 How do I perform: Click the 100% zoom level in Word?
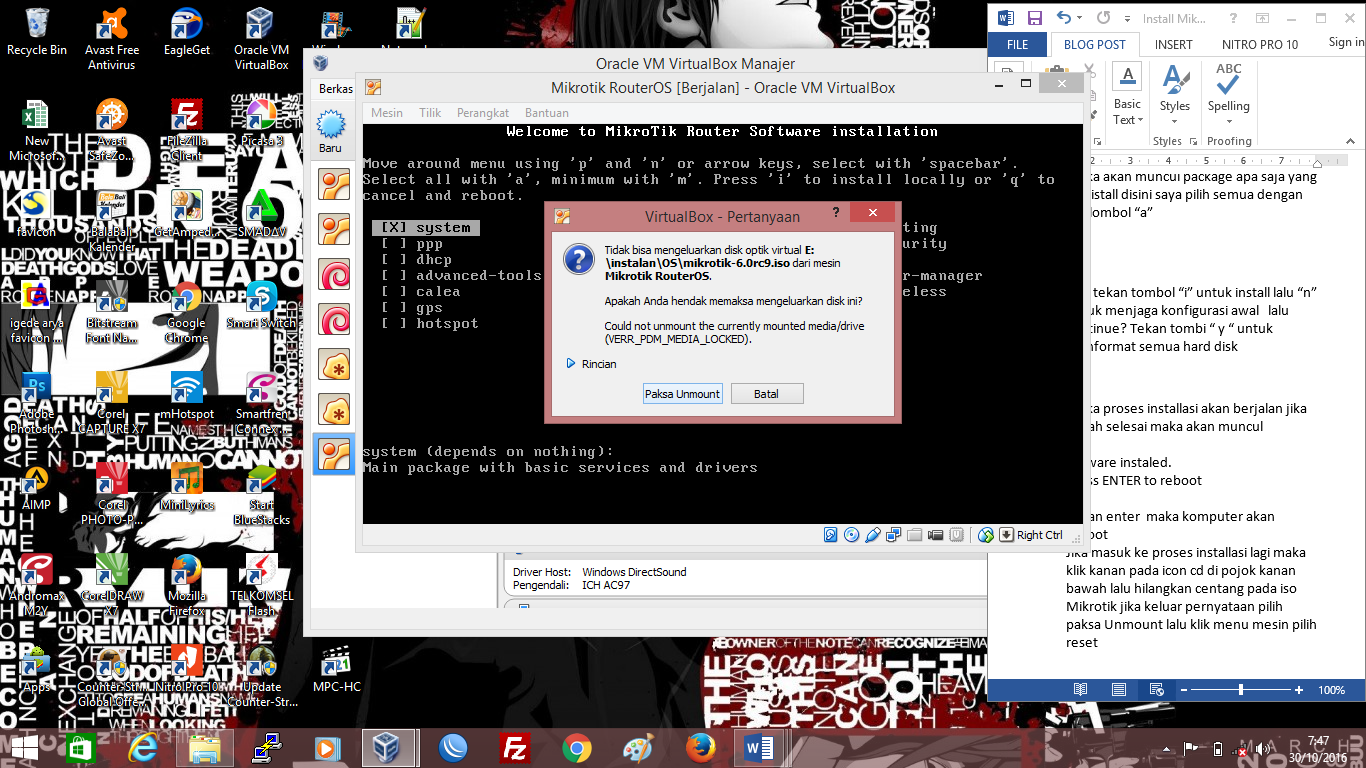(1331, 689)
